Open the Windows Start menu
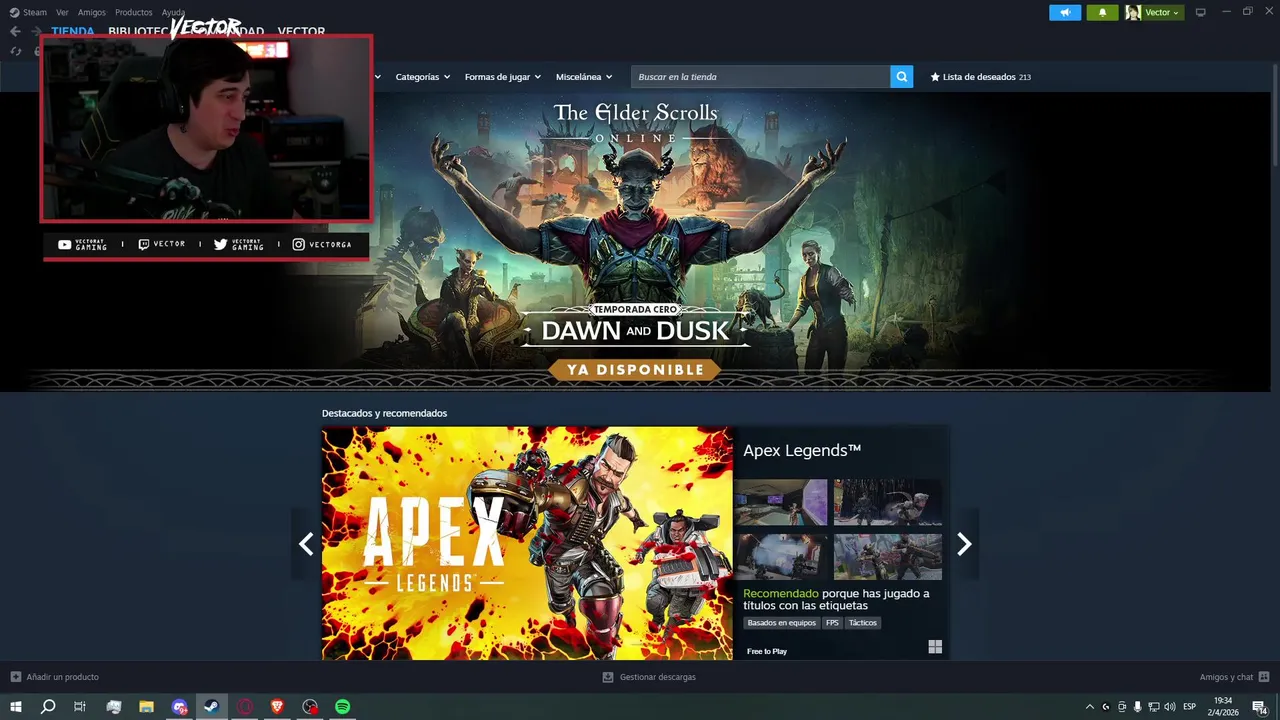The image size is (1280, 720). coord(15,707)
